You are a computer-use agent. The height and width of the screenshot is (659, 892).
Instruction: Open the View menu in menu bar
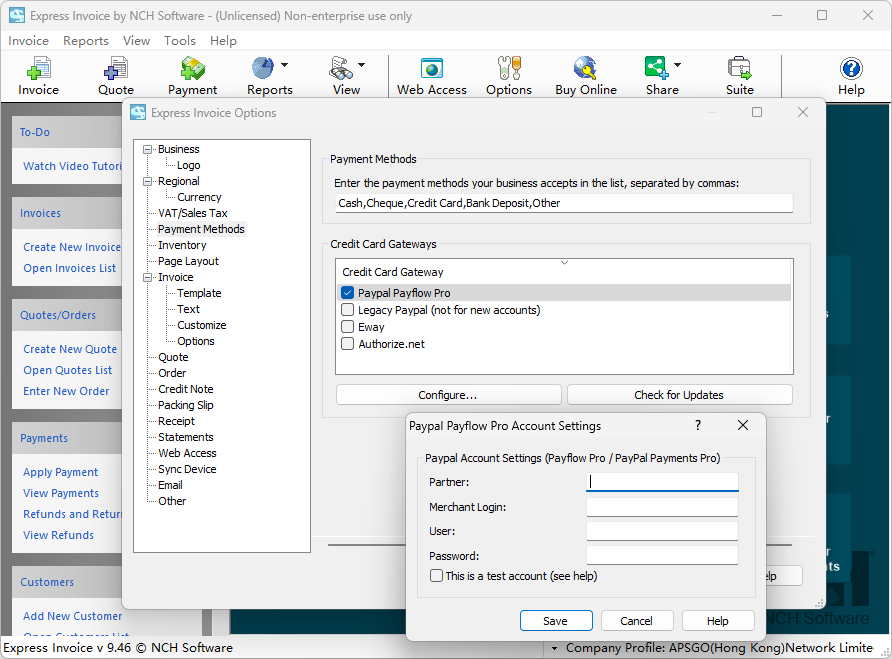coord(137,41)
